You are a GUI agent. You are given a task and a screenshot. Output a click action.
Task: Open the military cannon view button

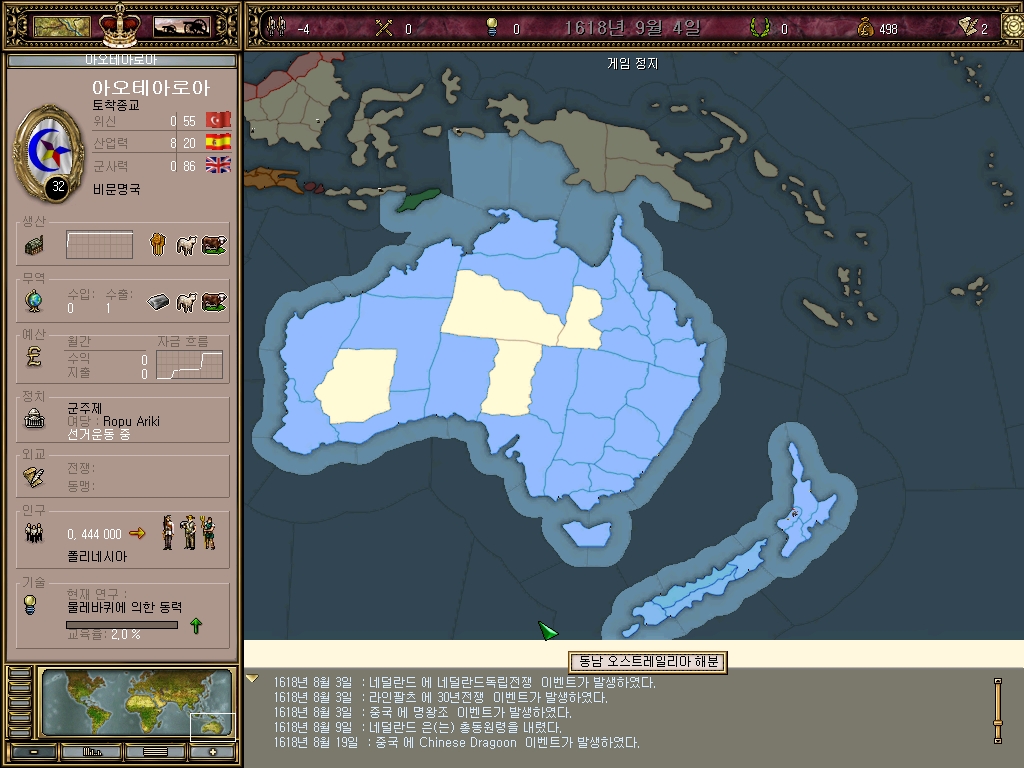click(x=182, y=27)
